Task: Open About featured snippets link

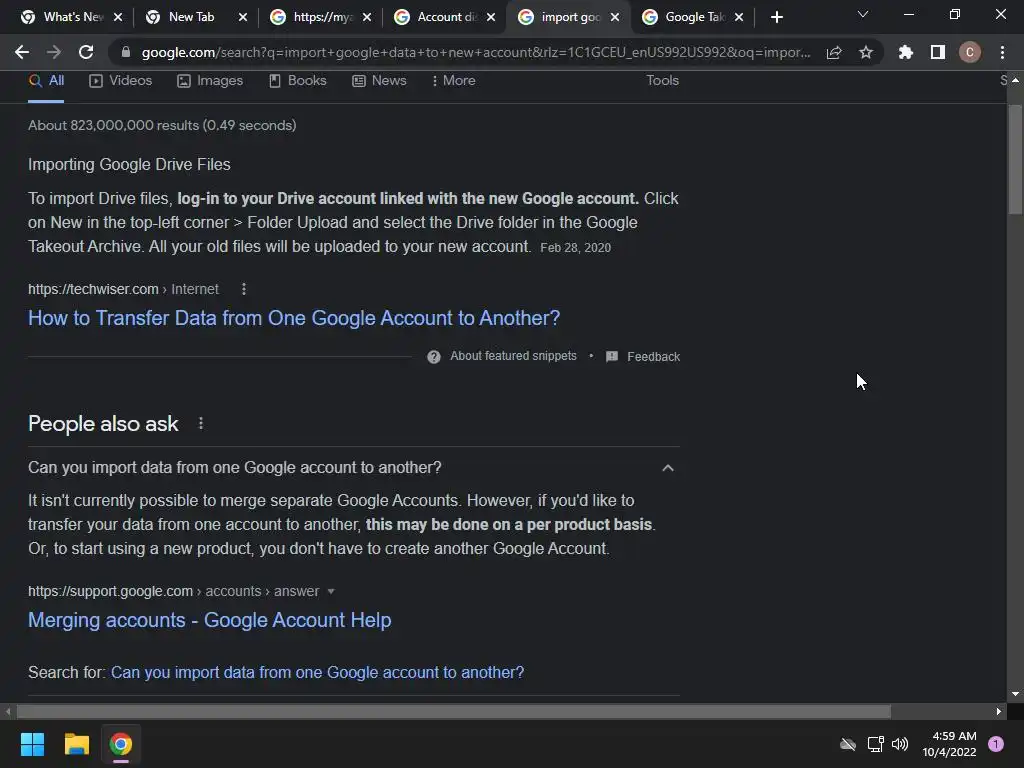Action: tap(513, 356)
